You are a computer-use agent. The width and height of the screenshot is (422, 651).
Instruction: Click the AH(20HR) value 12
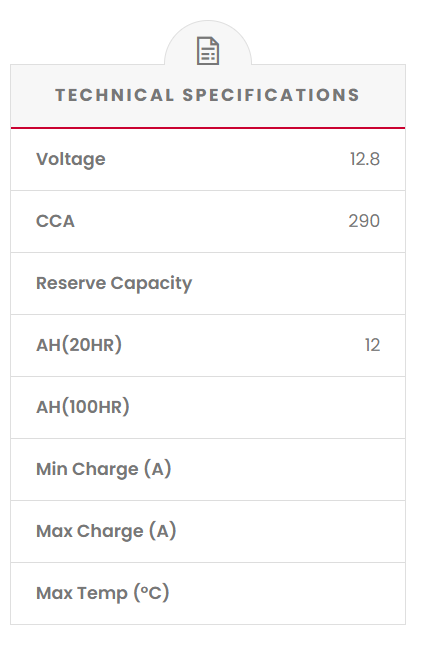(x=372, y=345)
